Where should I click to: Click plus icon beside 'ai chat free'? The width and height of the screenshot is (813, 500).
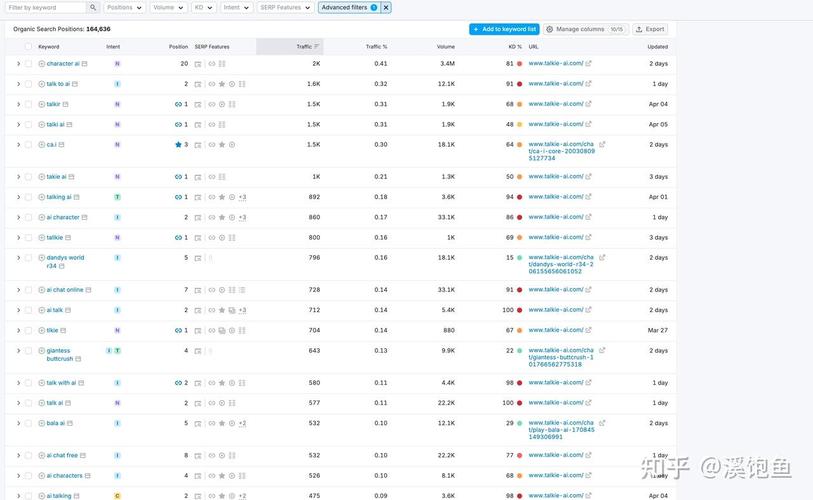pos(41,455)
